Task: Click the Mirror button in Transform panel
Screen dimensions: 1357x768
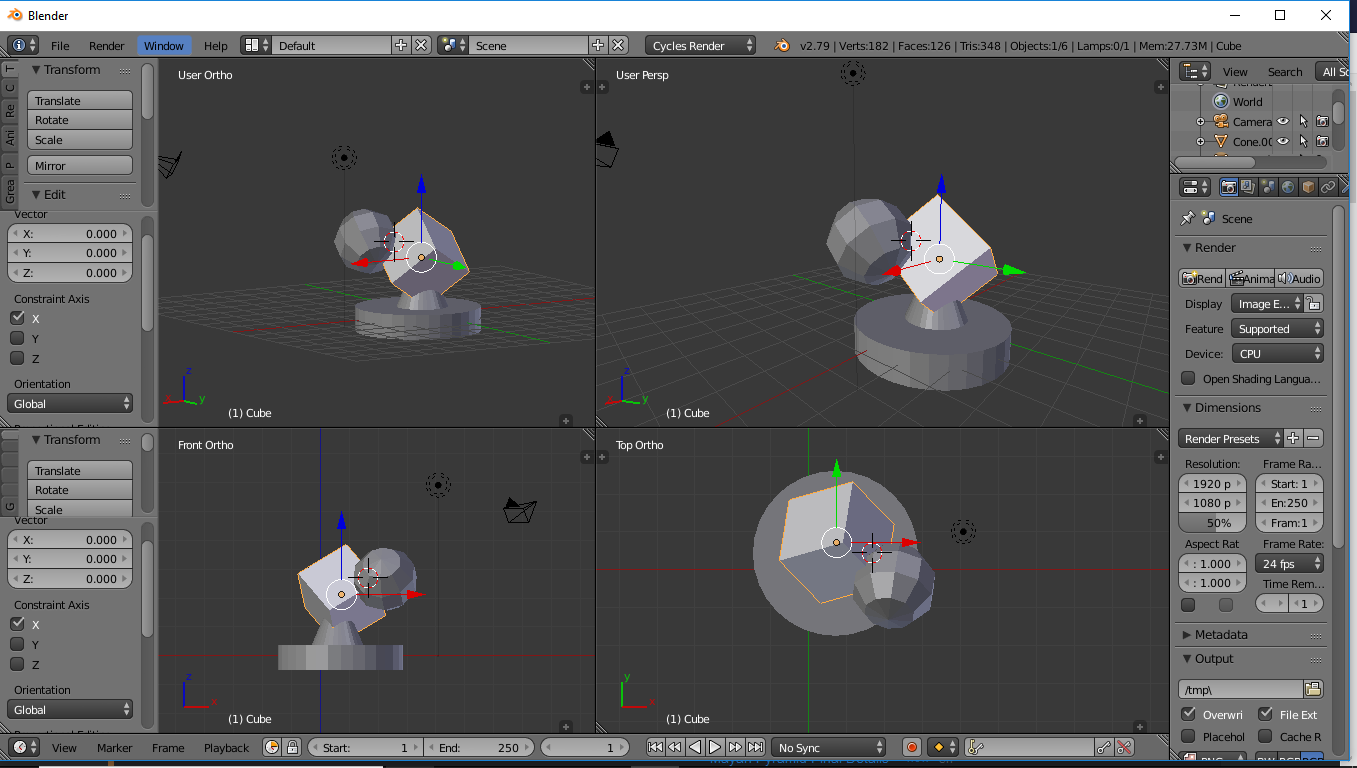Action: 79,164
